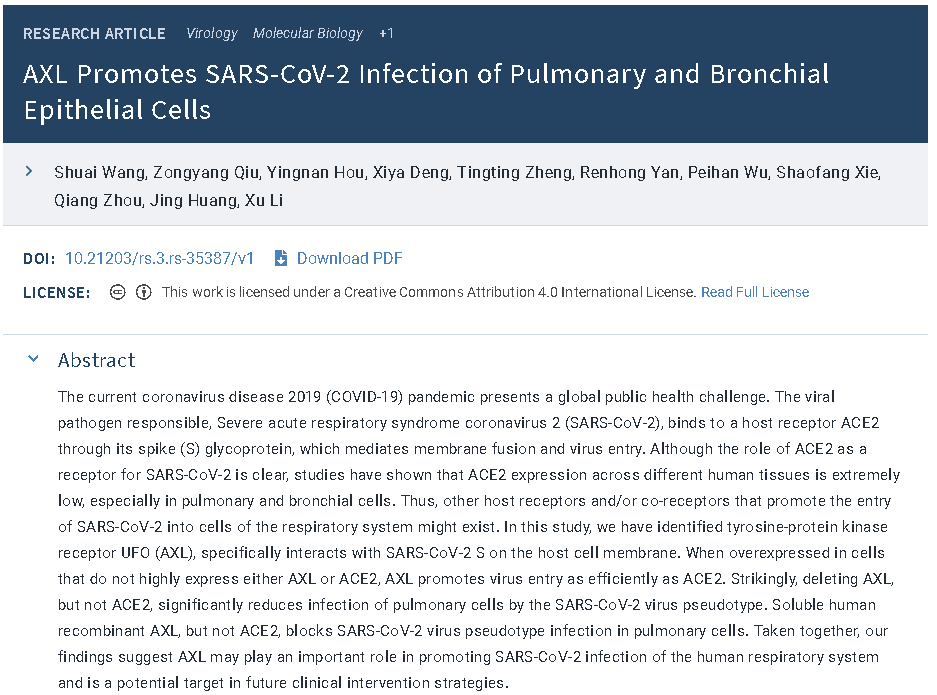Click the attribution person icon
This screenshot has height=695, width=937.
click(x=143, y=292)
